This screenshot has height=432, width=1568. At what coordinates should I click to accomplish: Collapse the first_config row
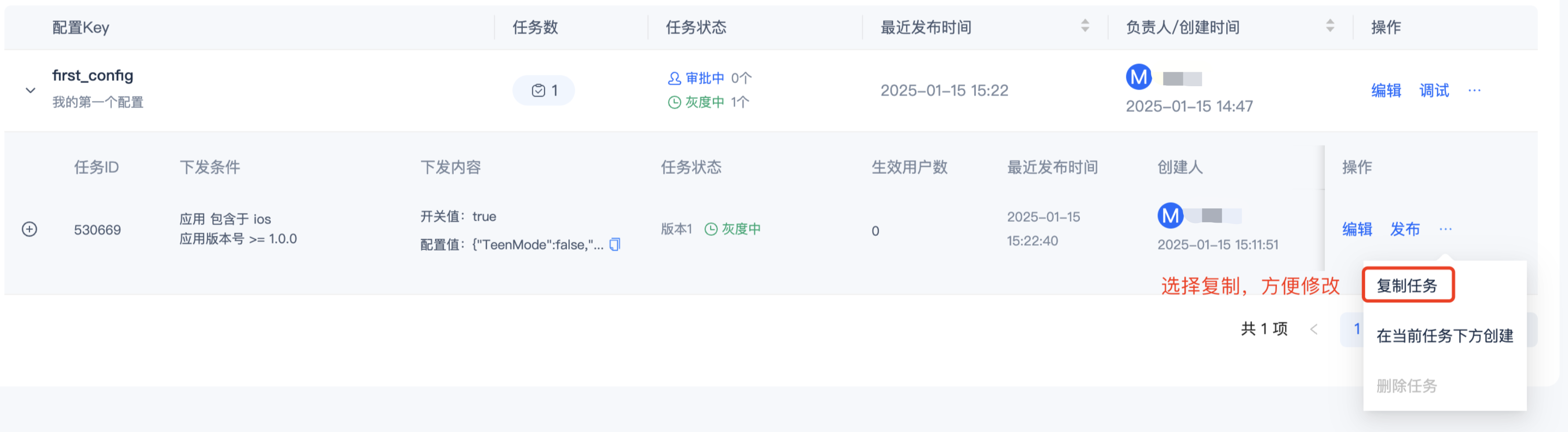[29, 90]
